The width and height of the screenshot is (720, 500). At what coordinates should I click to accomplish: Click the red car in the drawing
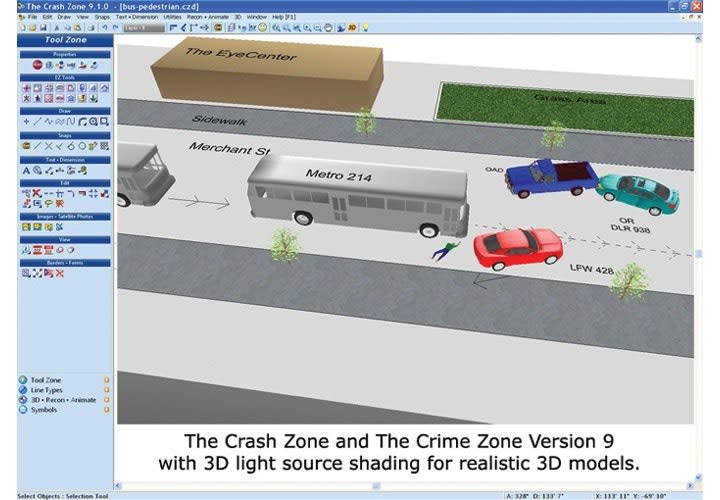pos(517,247)
